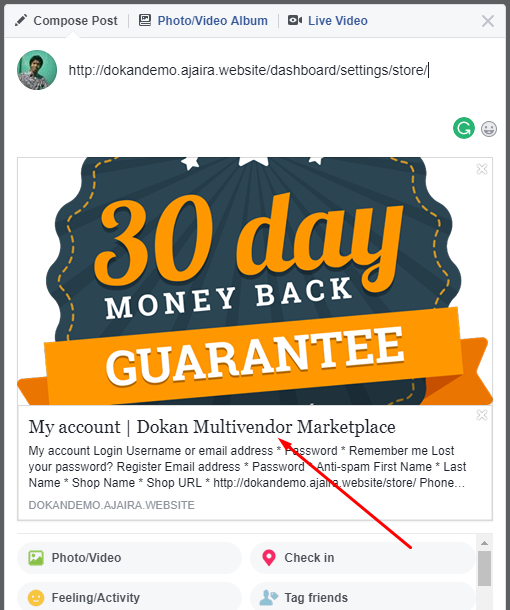Image resolution: width=510 pixels, height=610 pixels.
Task: Click the Grammarly green icon
Action: click(x=464, y=128)
